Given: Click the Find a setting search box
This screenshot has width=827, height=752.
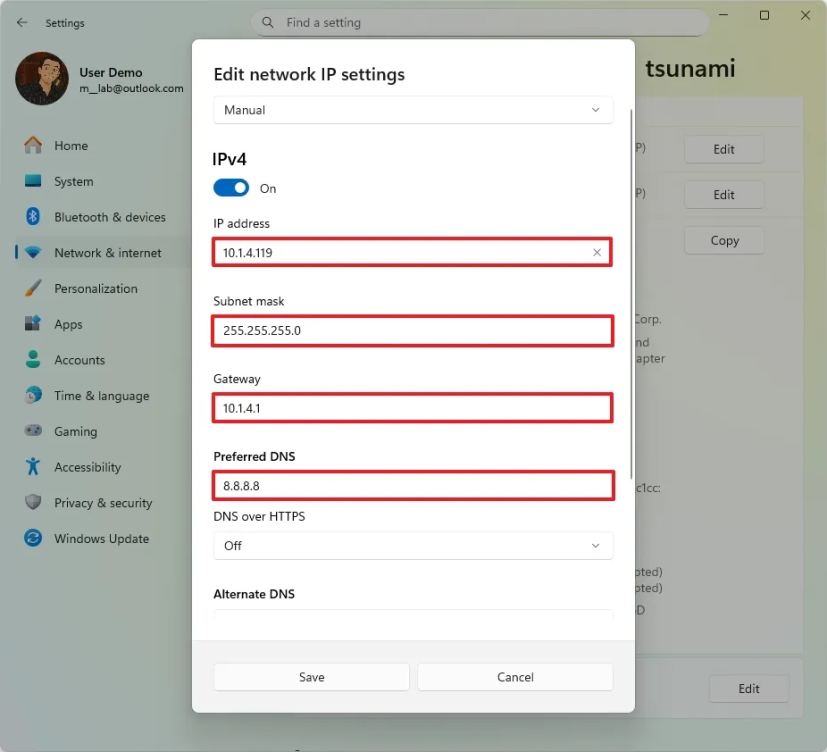Looking at the screenshot, I should point(478,23).
